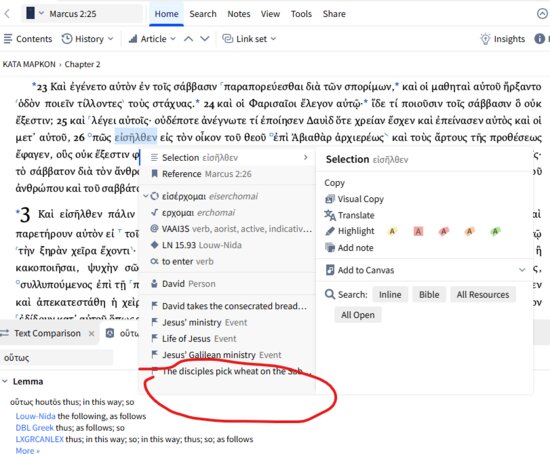Close the Text Comparison tab
This screenshot has height=455, width=550.
[x=92, y=334]
